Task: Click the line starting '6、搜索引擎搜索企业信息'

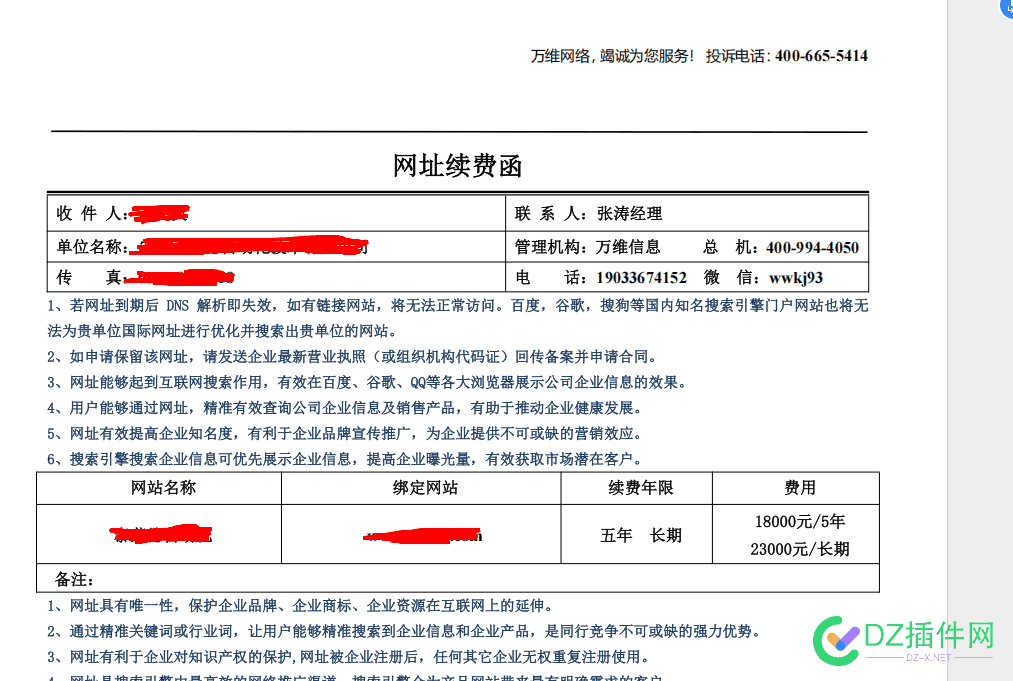Action: [346, 459]
